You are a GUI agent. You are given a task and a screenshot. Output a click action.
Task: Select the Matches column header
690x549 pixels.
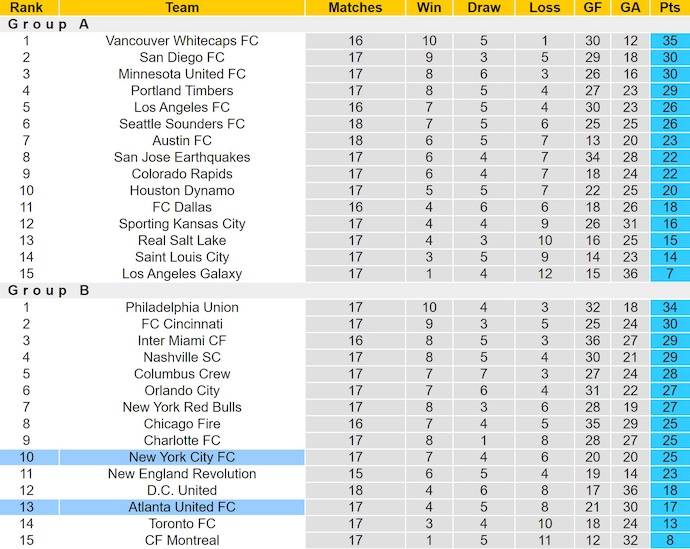(355, 7)
